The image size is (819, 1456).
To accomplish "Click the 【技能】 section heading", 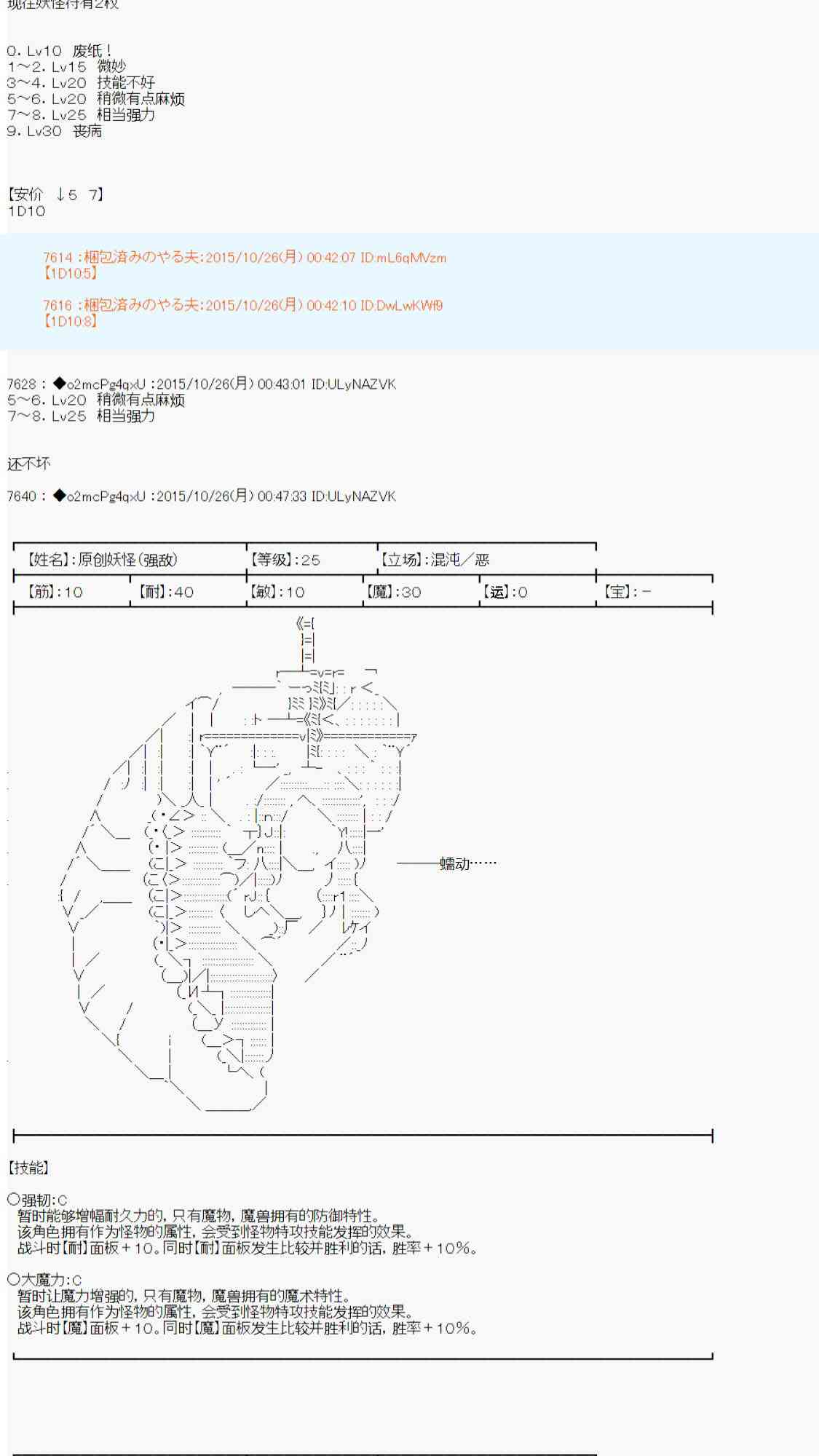I will [x=28, y=1168].
